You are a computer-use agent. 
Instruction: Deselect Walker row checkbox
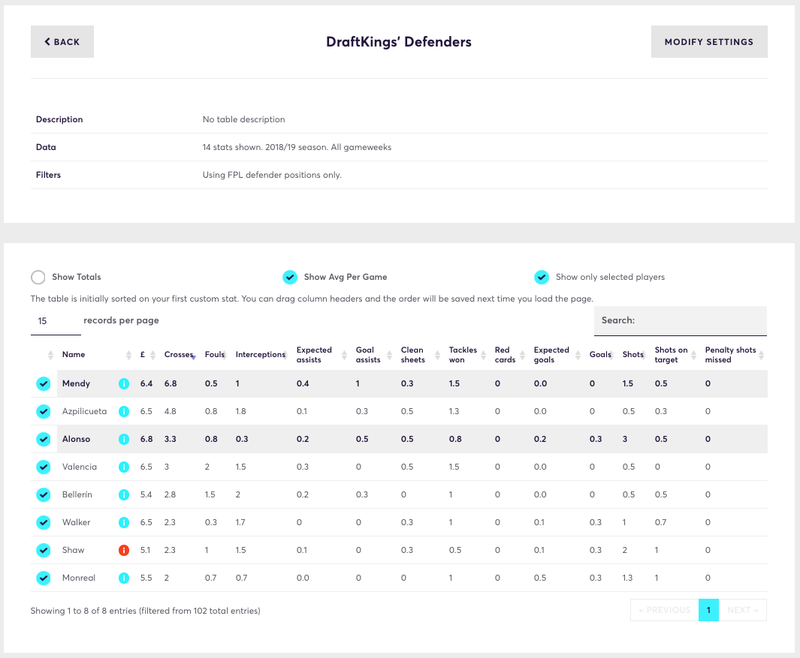tap(43, 522)
